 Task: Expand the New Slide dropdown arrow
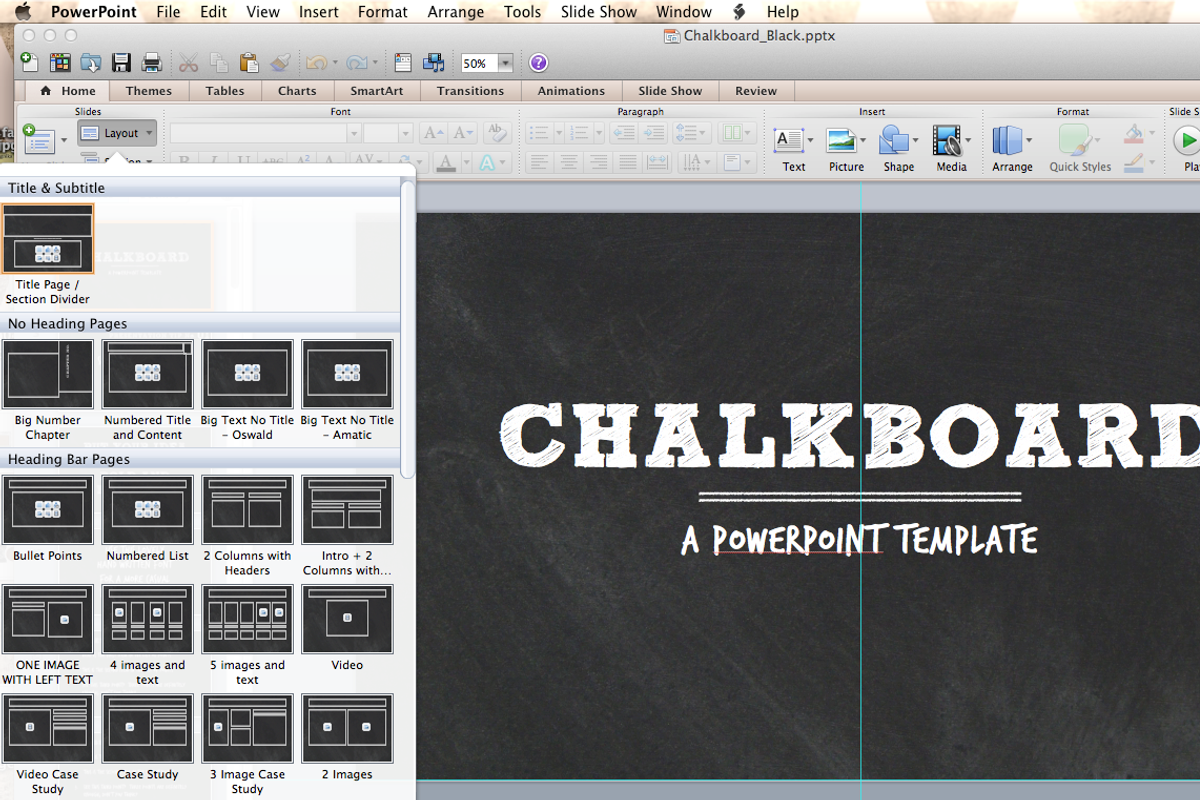pos(64,141)
